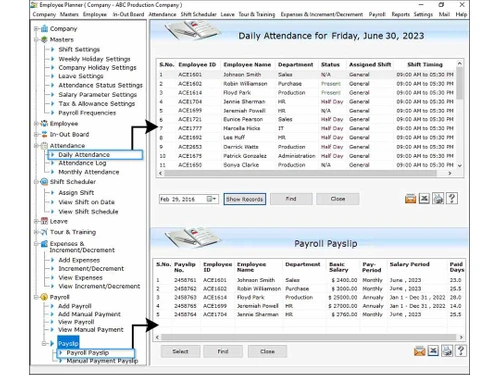The width and height of the screenshot is (500, 375).
Task: Click the Company building icon in tree
Action: click(44, 29)
